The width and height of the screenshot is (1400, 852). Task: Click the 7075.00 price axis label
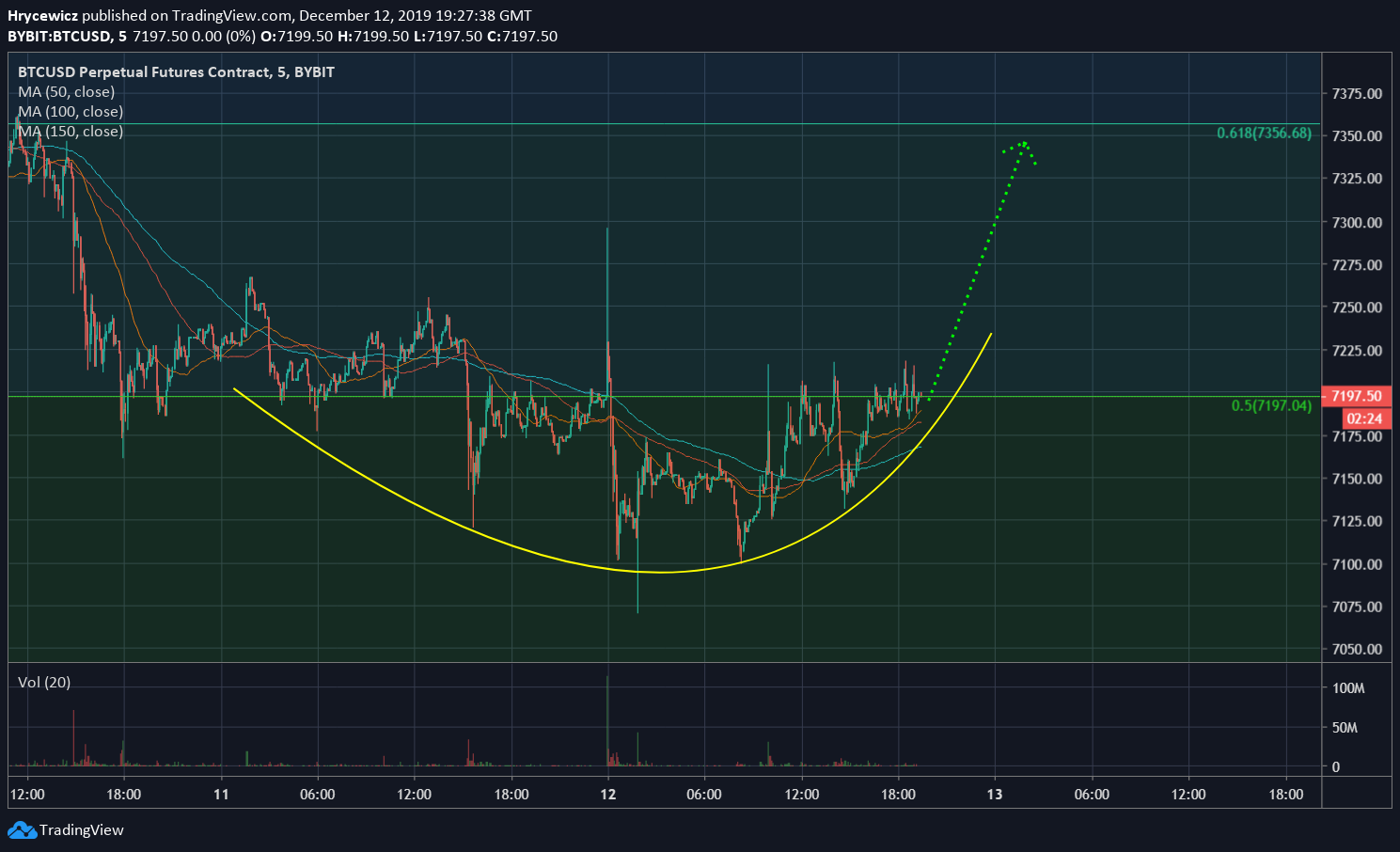1357,607
